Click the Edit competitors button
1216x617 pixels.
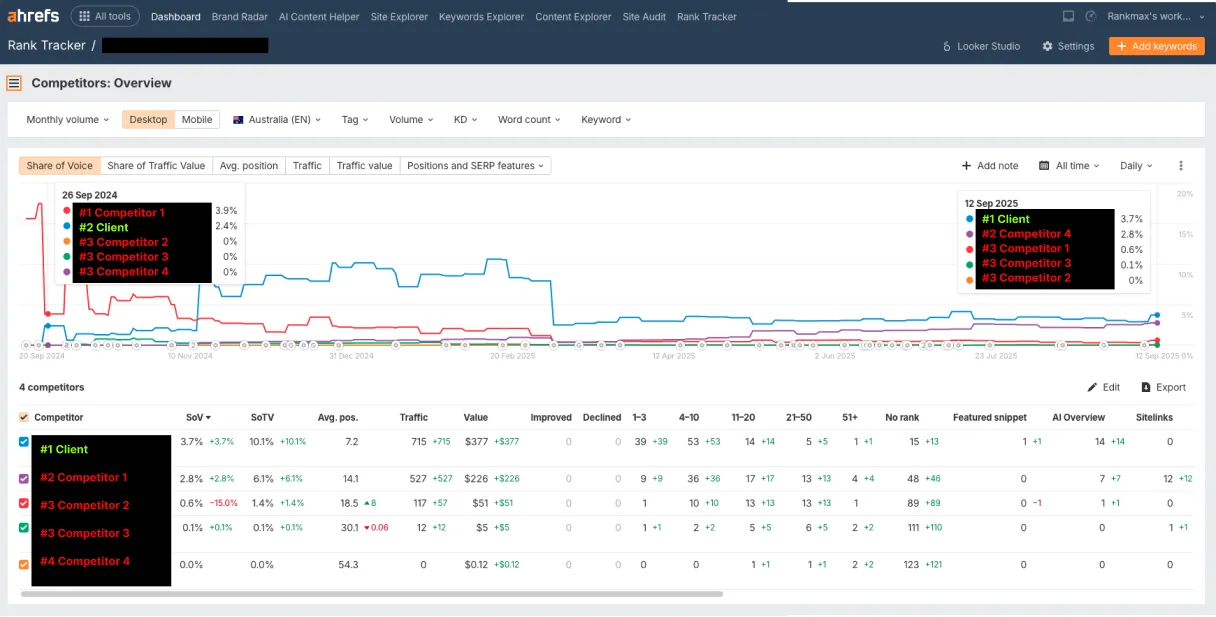point(1104,387)
